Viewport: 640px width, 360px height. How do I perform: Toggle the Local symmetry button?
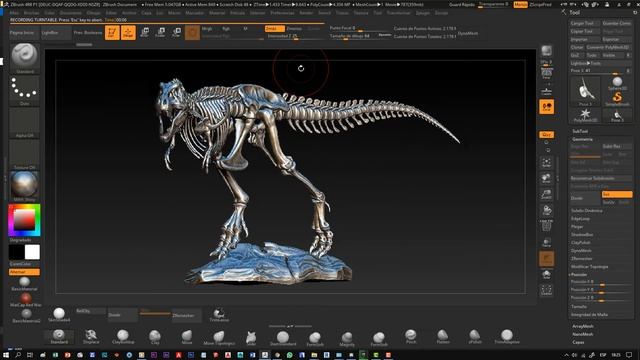[x=547, y=107]
